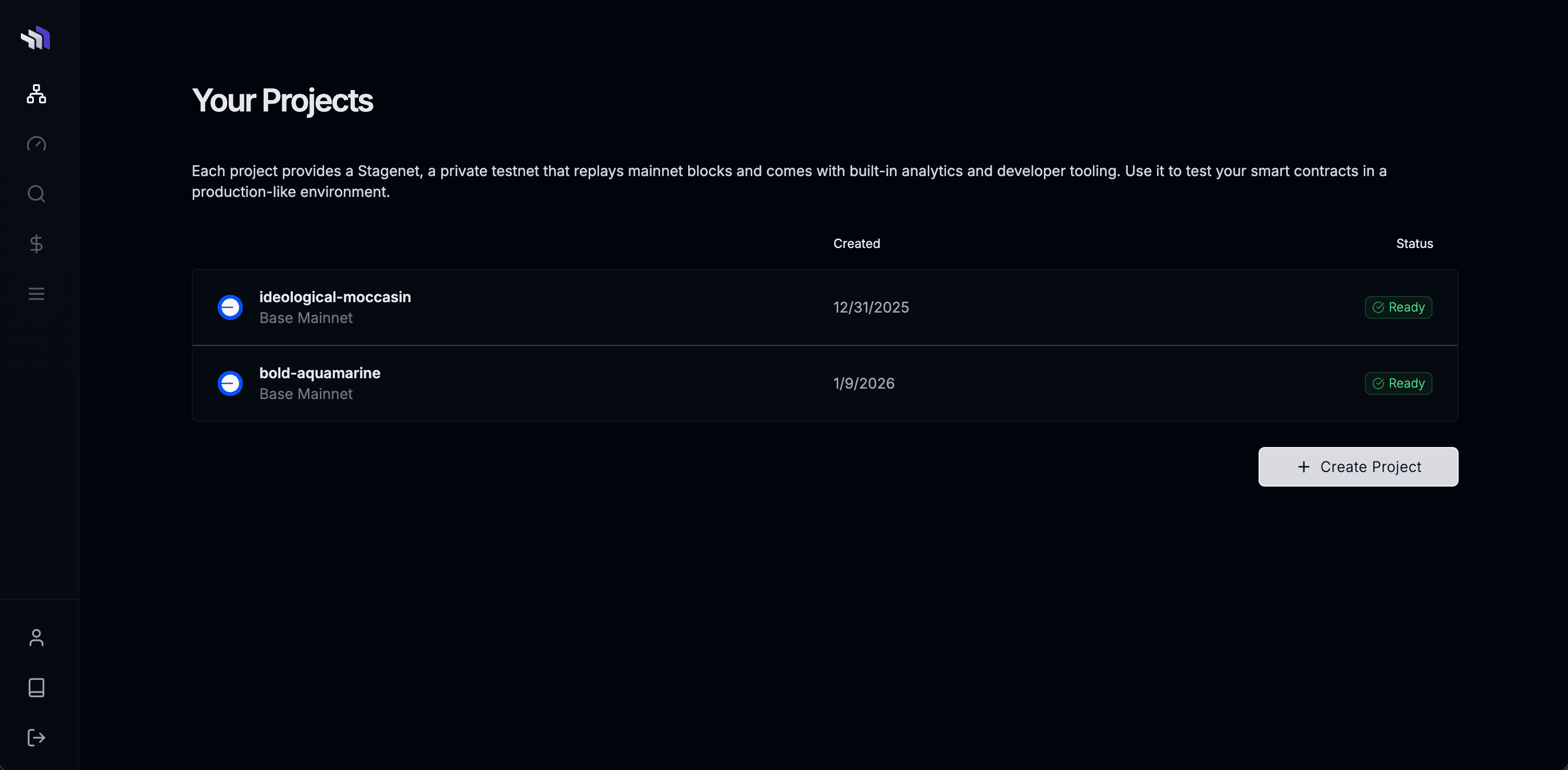The image size is (1568, 770).
Task: Click the 1/9/2026 created date
Action: [863, 383]
